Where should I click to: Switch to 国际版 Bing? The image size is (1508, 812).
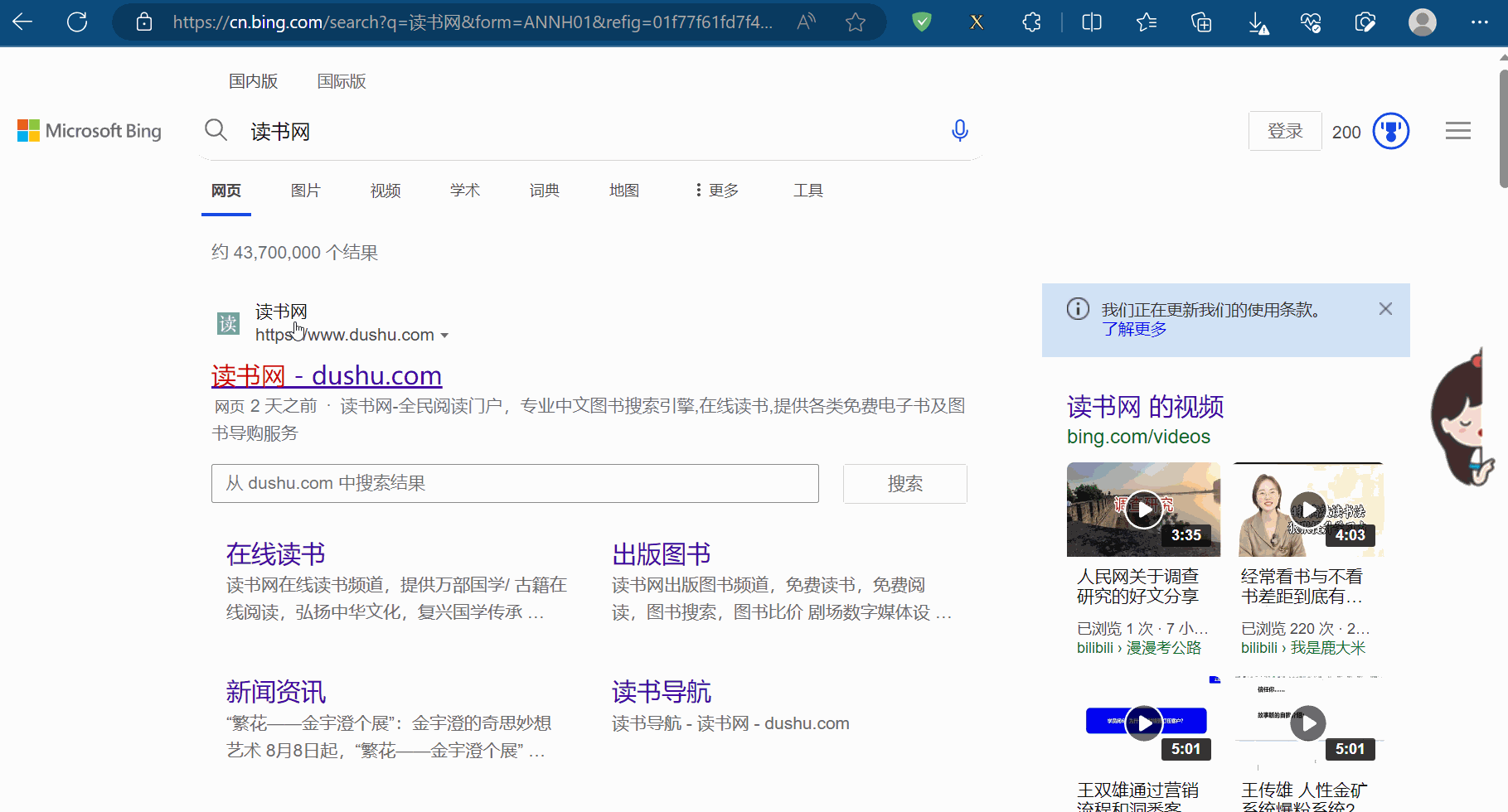coord(342,81)
